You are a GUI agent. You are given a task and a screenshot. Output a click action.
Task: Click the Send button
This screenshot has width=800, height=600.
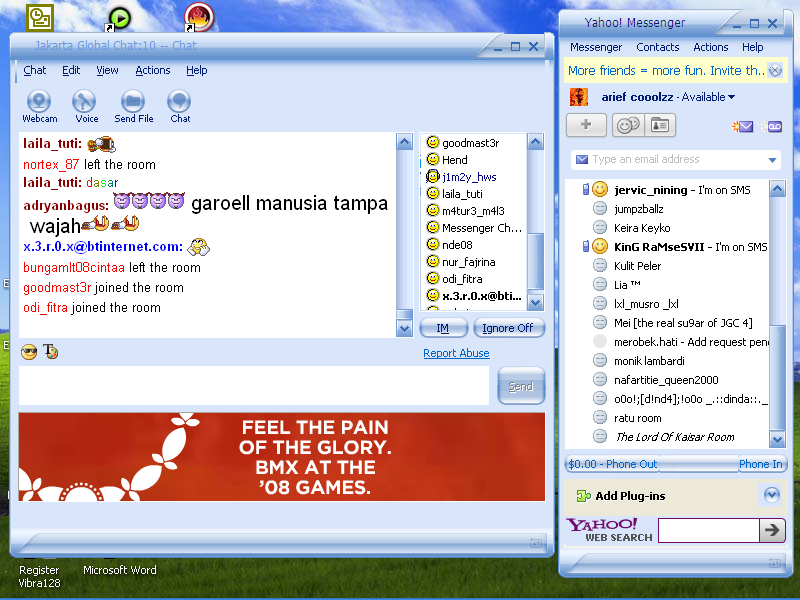coord(521,386)
